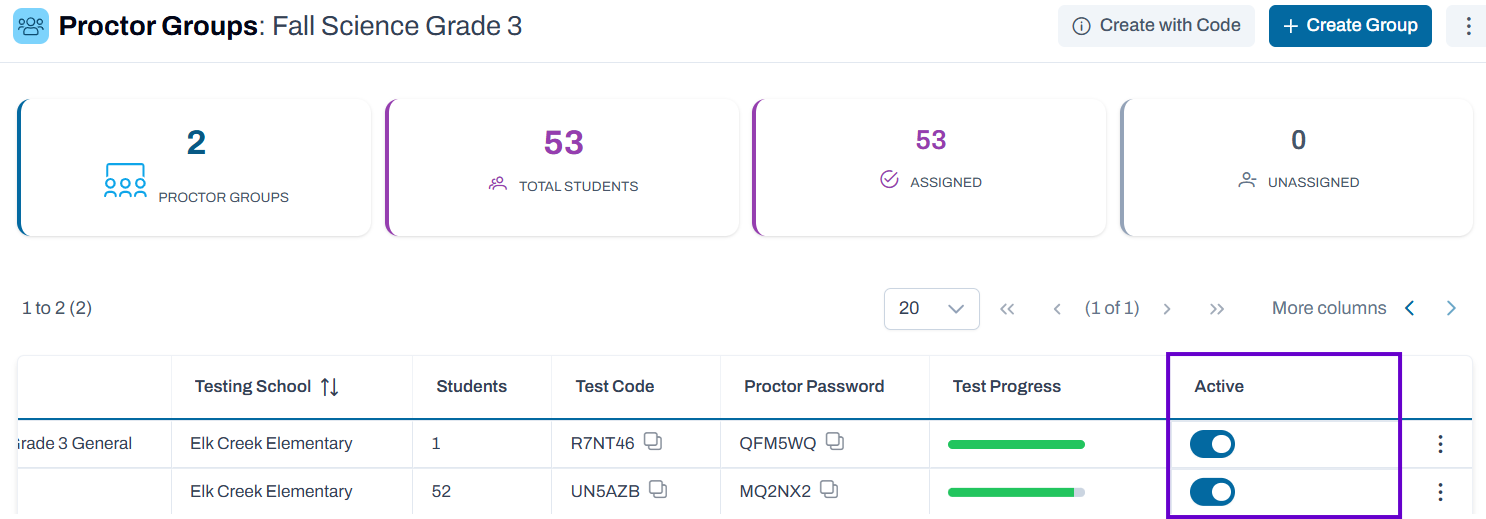Open row actions for UN5AZB group

tap(1440, 491)
